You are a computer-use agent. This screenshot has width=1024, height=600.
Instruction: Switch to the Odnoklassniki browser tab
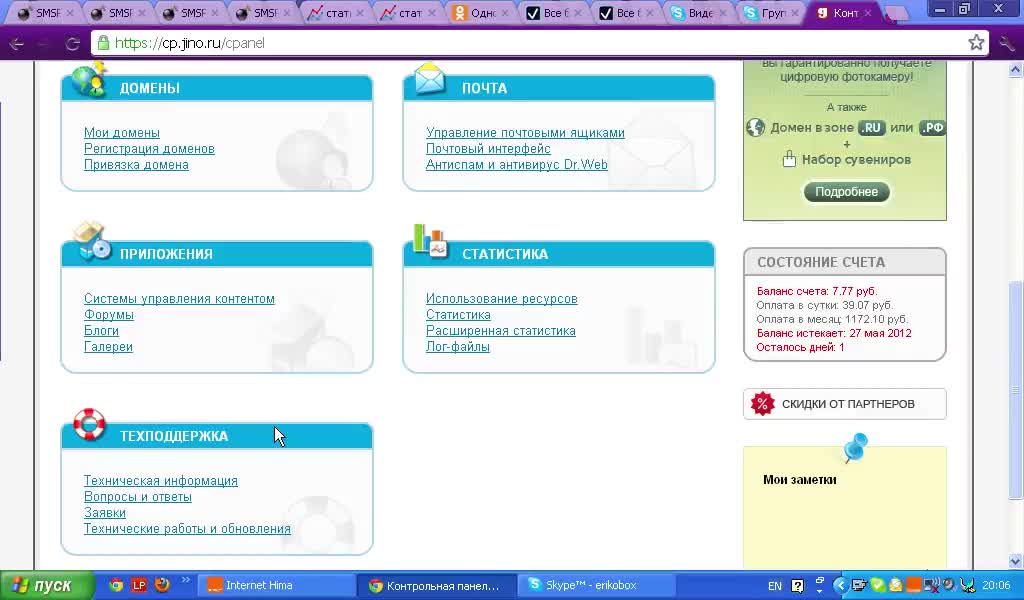point(477,14)
